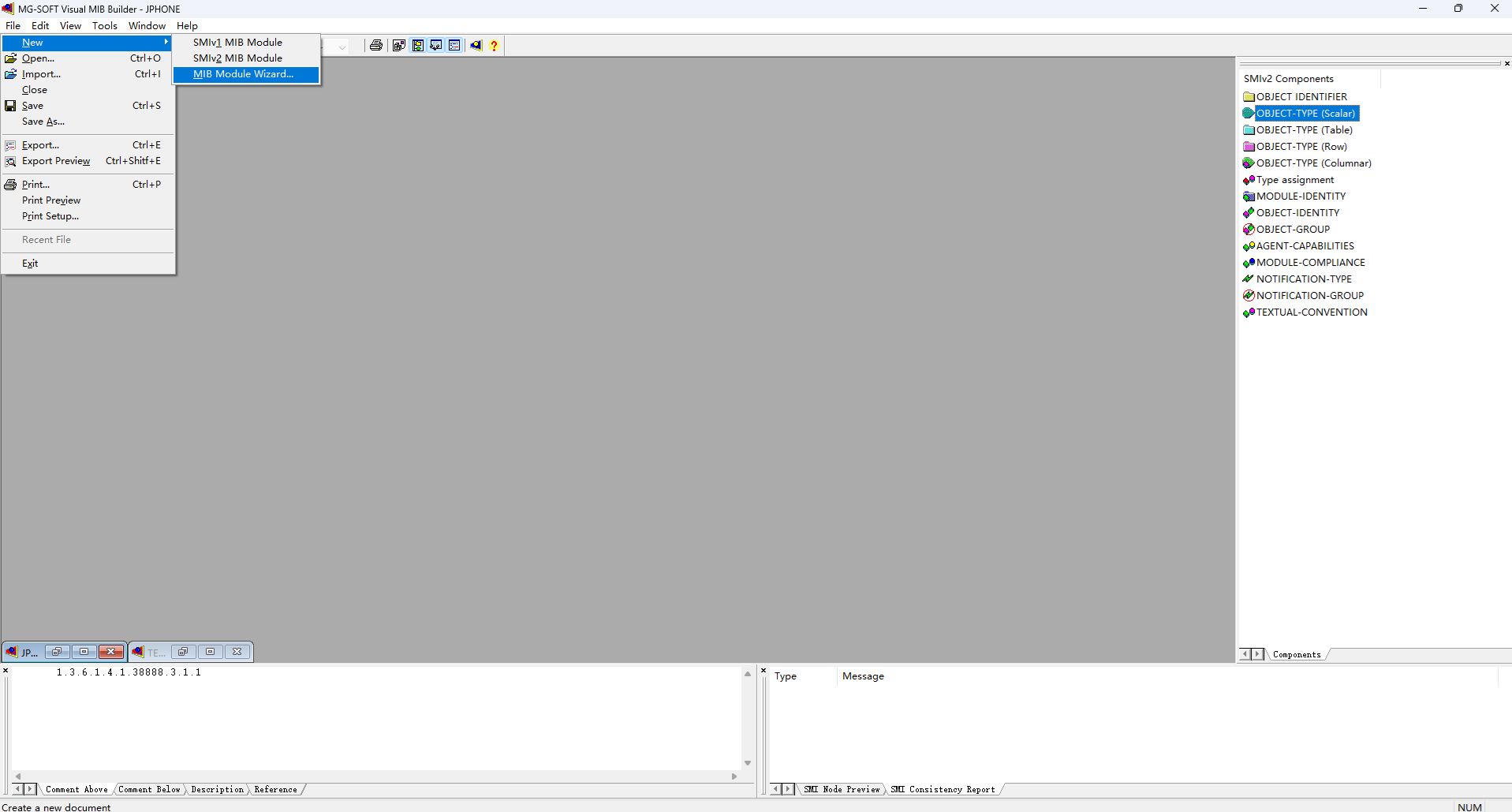Viewport: 1512px width, 812px height.
Task: Click the blue About flag icon in toolbar
Action: [x=476, y=46]
